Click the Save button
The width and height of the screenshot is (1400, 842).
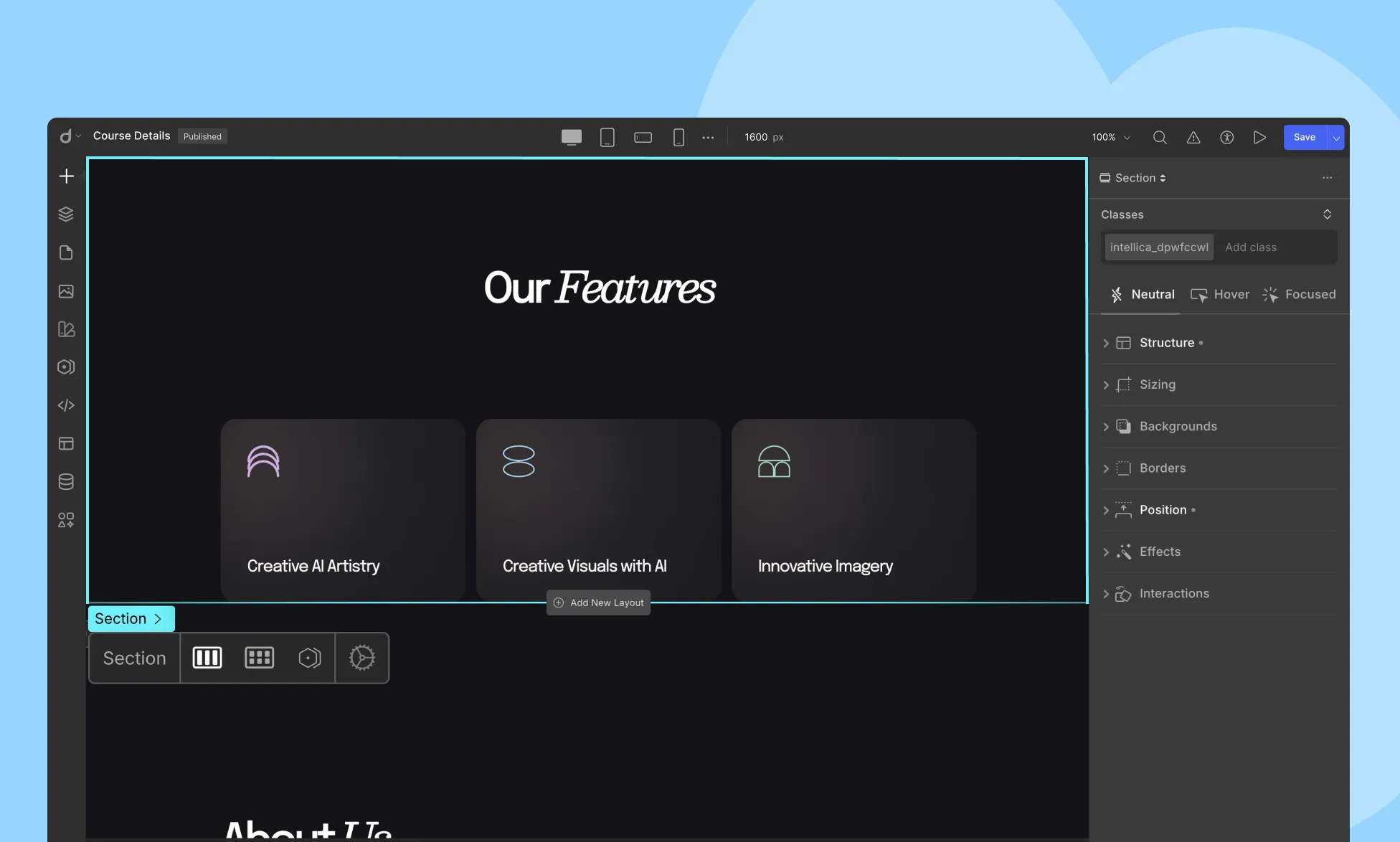pyautogui.click(x=1305, y=137)
